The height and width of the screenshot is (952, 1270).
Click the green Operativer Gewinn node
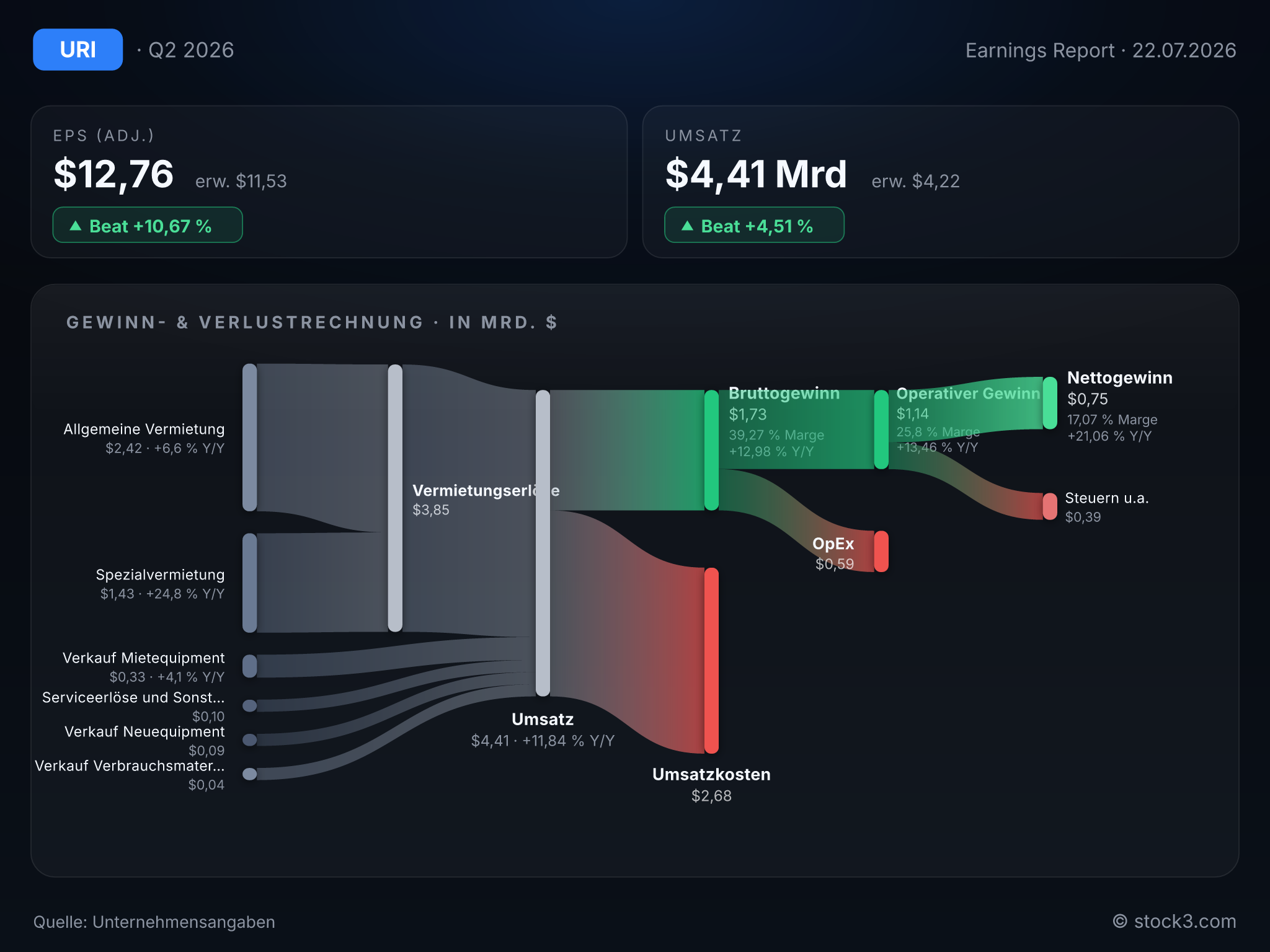tap(881, 430)
